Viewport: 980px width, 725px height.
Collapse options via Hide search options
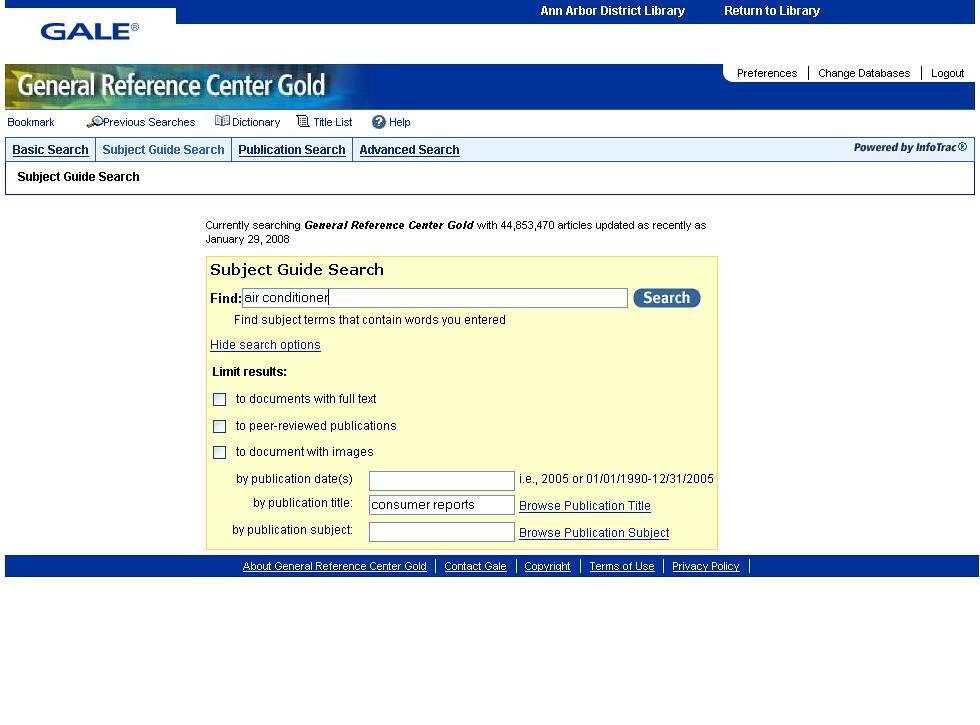[x=265, y=345]
